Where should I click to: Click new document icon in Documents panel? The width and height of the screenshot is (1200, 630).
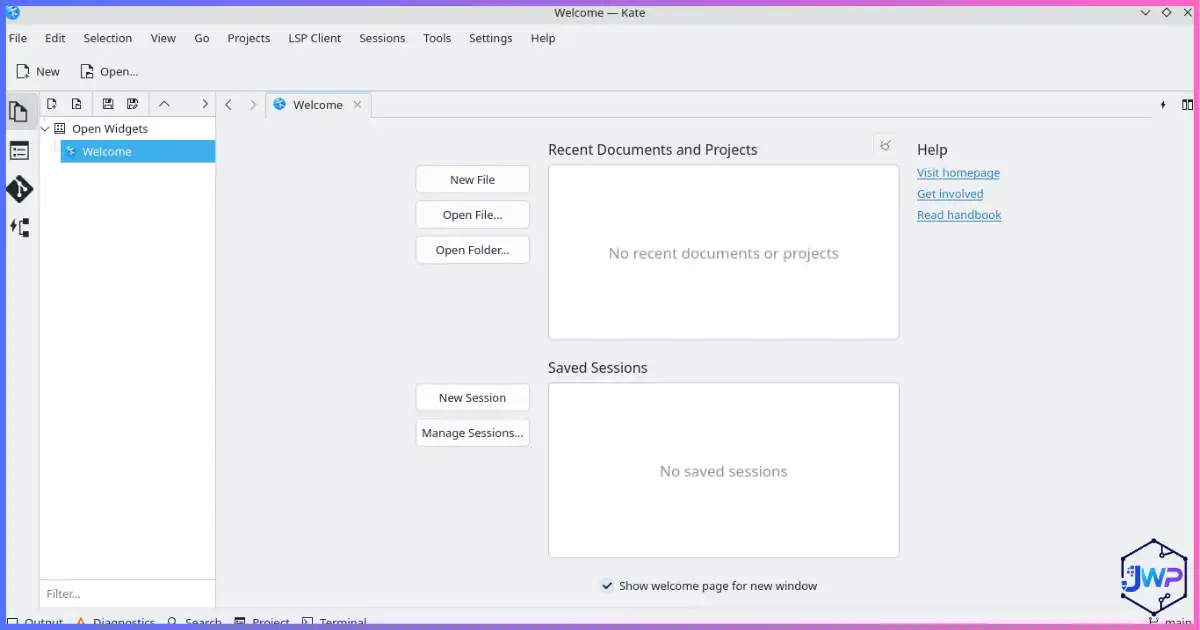coord(52,104)
